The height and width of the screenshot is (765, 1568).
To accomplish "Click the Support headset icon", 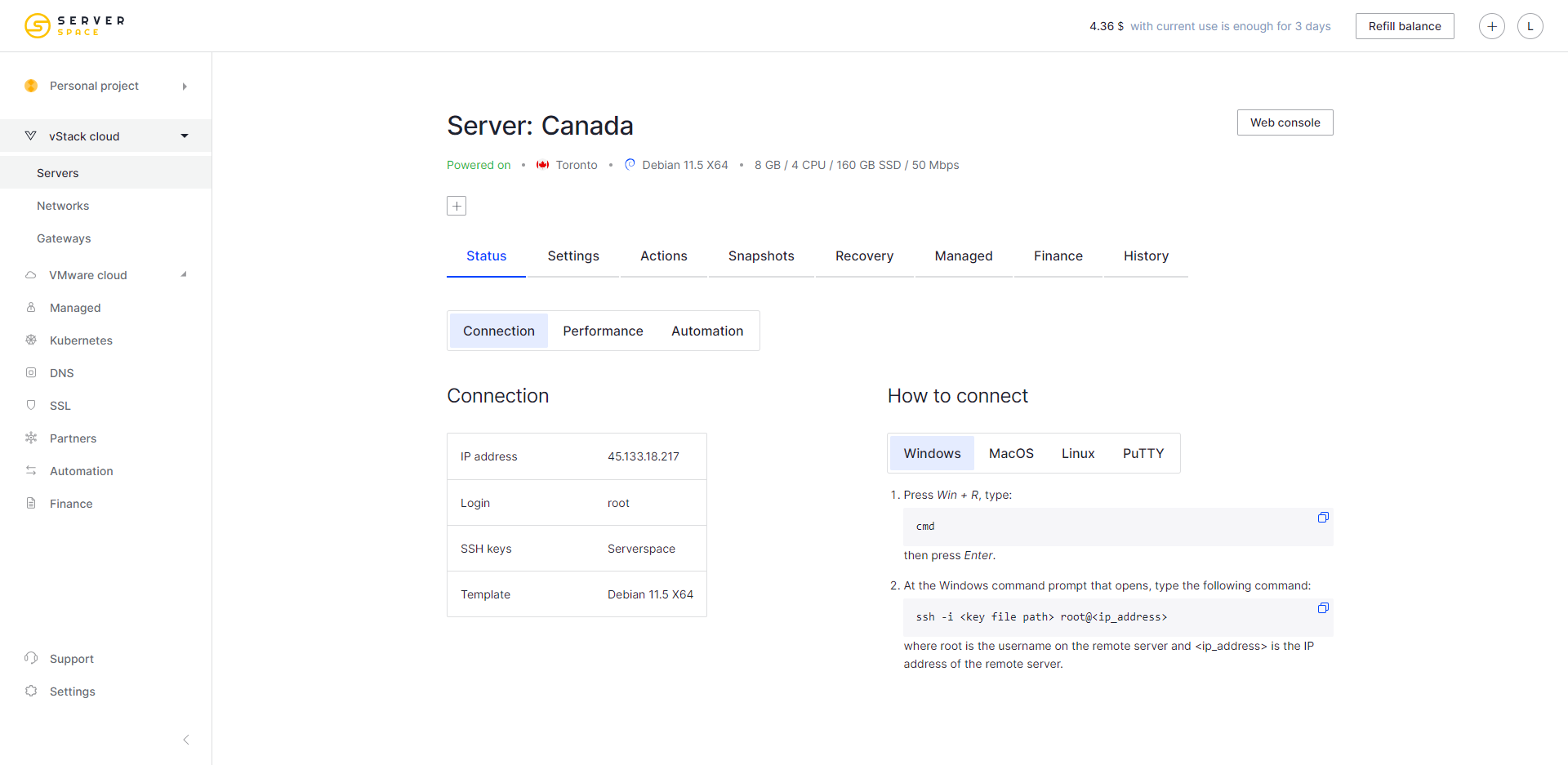I will [31, 658].
